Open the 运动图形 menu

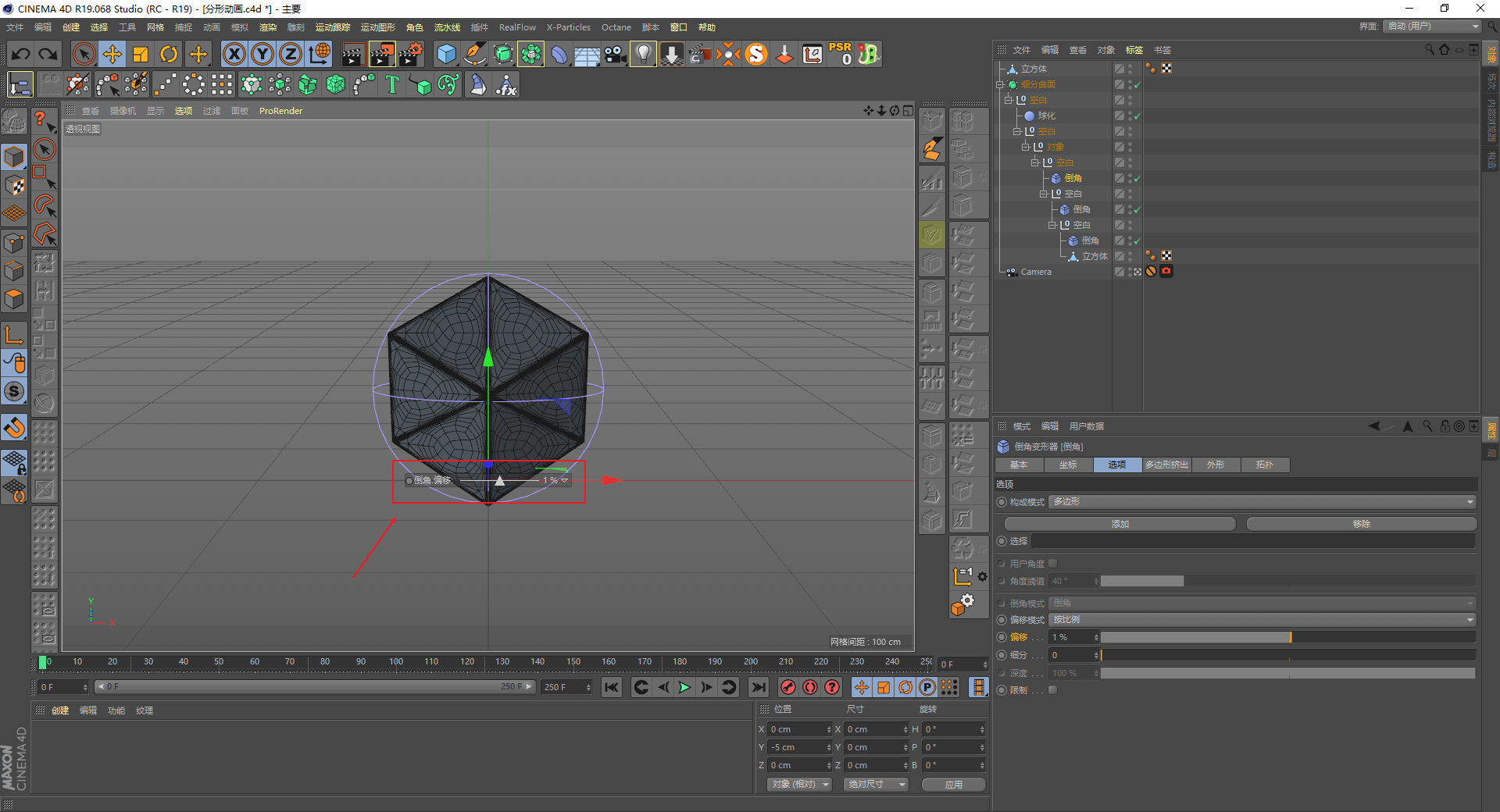[378, 27]
